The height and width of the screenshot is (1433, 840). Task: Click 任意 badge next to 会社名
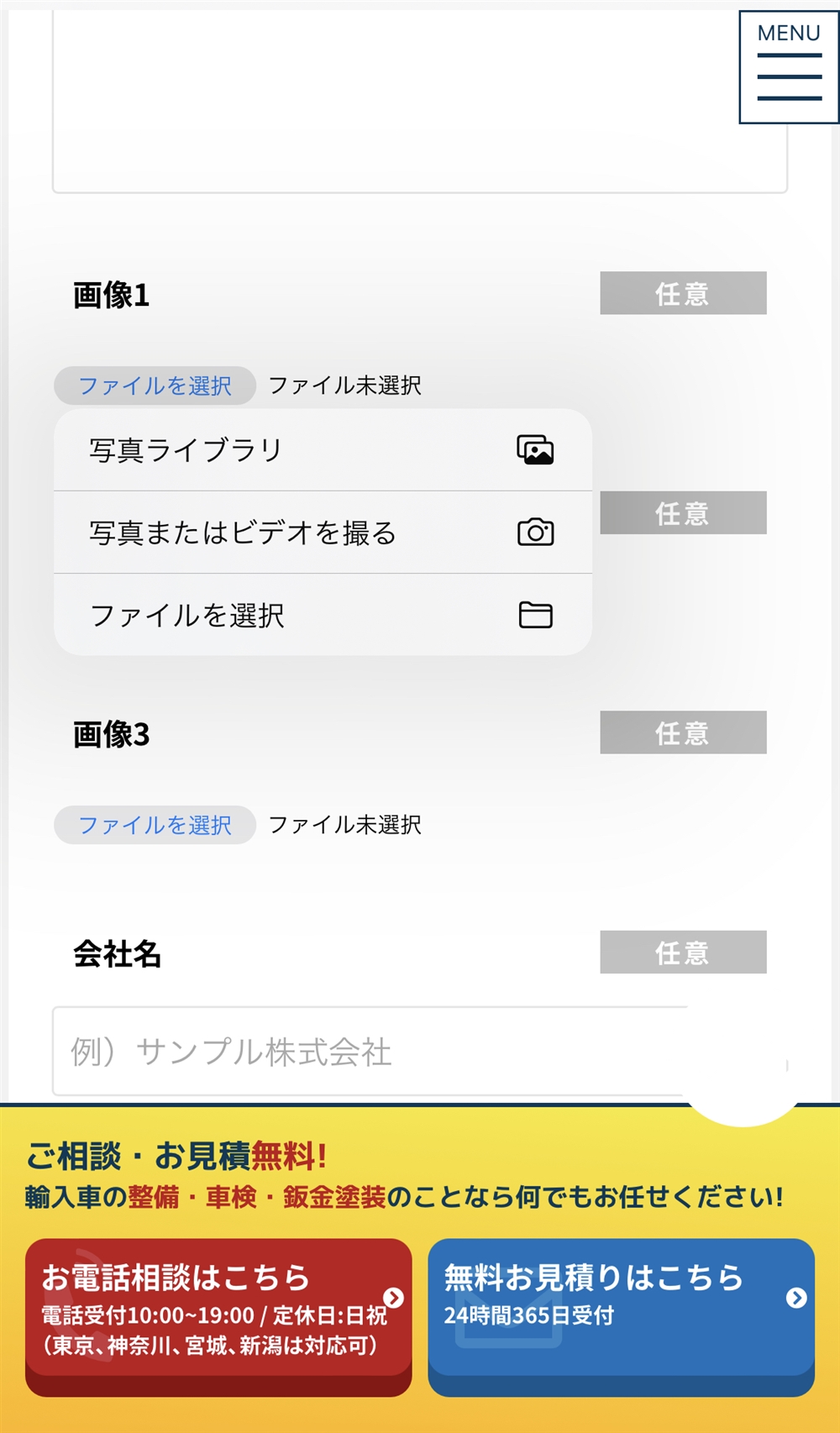(x=683, y=952)
